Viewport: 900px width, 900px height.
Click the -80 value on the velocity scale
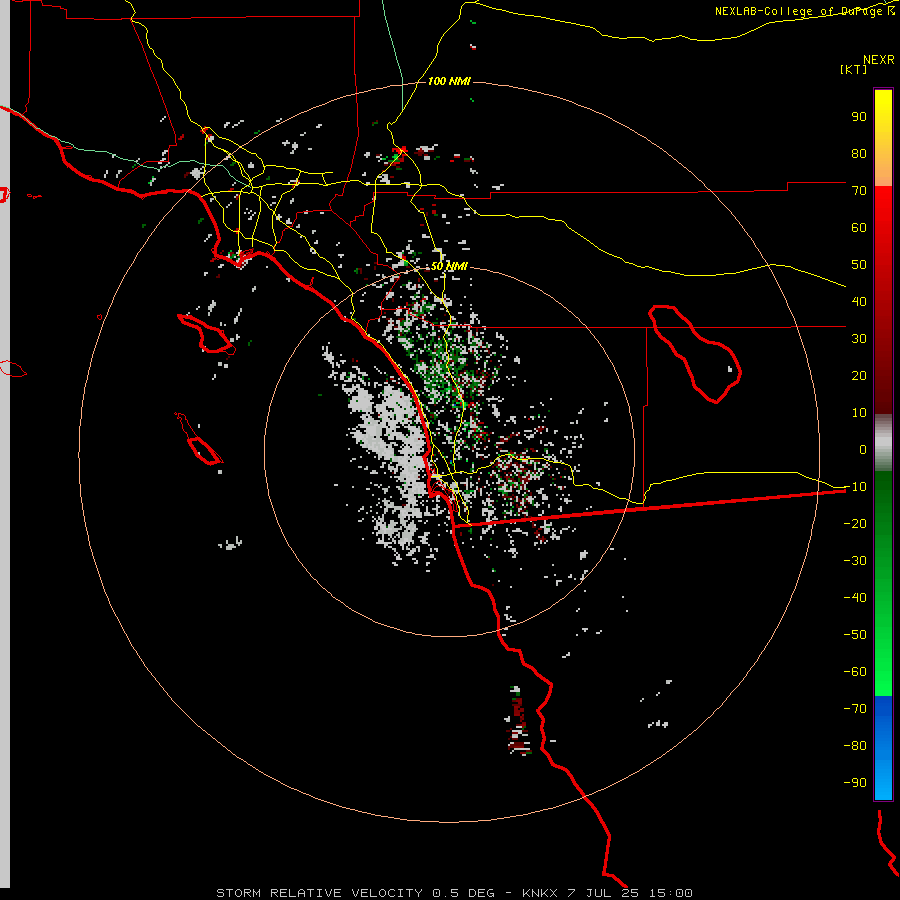coord(855,746)
